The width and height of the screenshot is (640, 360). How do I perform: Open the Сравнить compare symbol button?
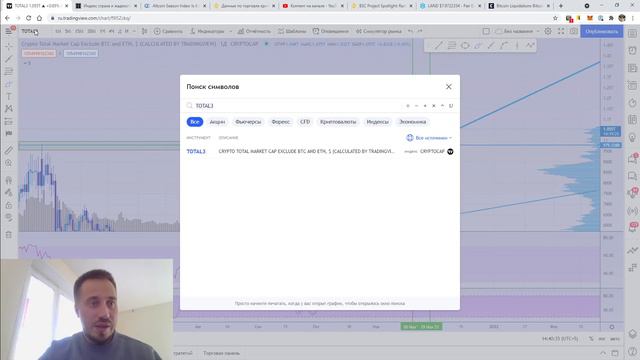[x=168, y=31]
